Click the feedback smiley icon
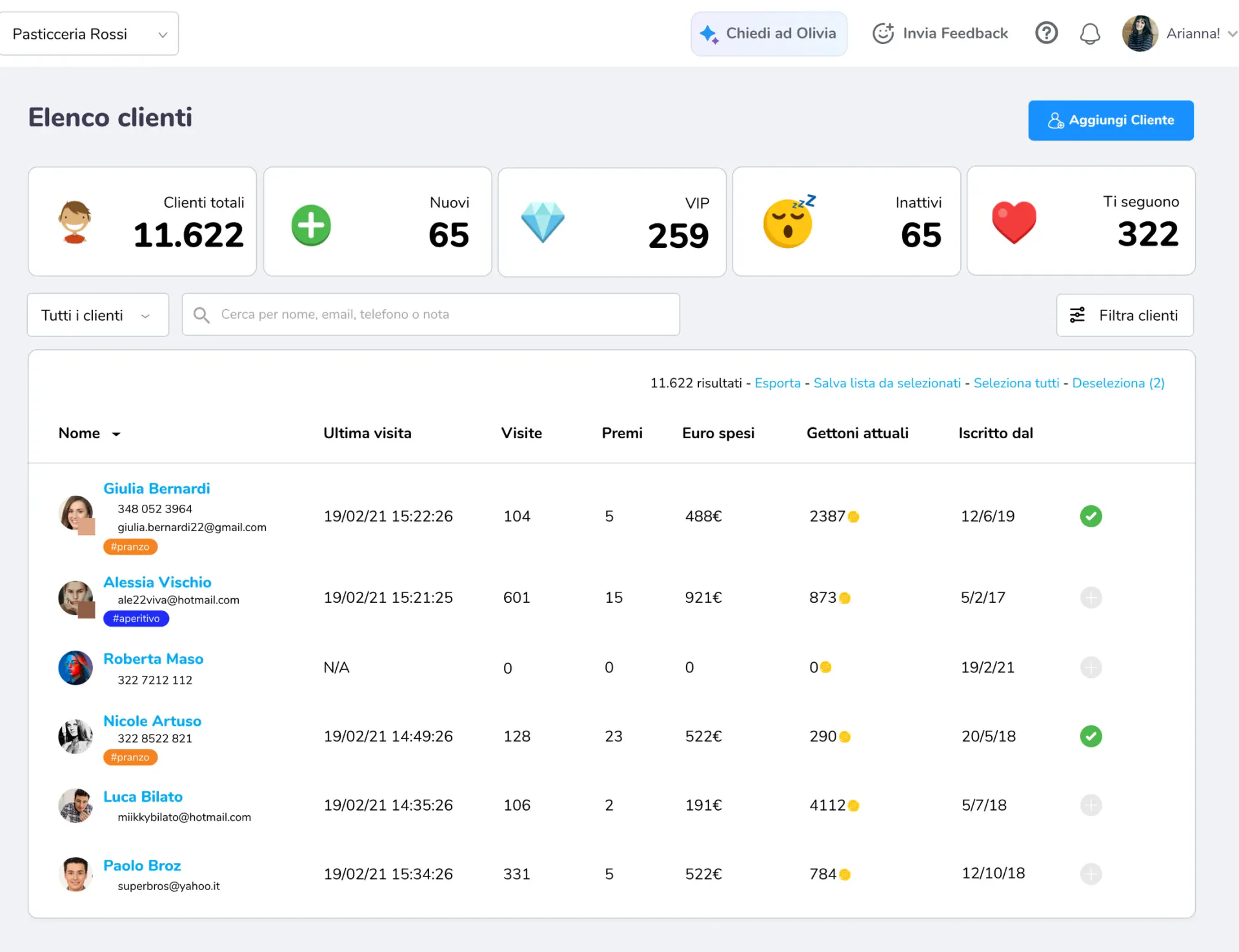 pyautogui.click(x=883, y=33)
